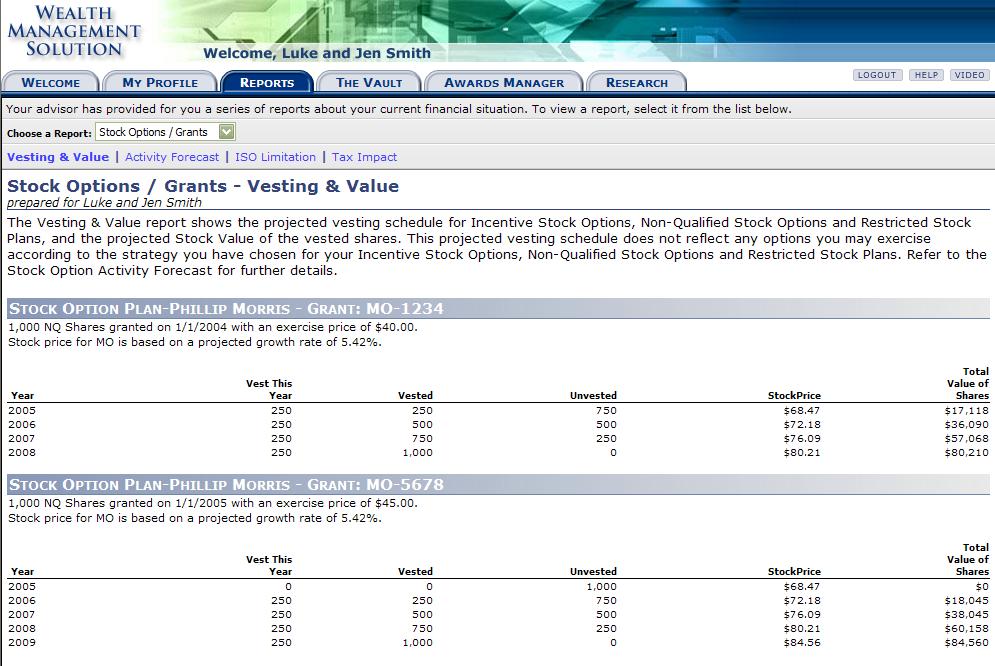Click total share value $60,158

(966, 629)
